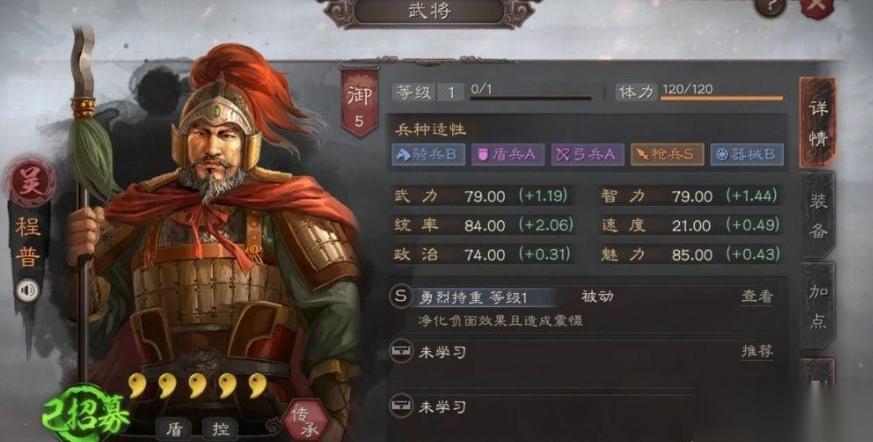Choose the 器械B troop aptitude badge
Image resolution: width=873 pixels, height=442 pixels.
click(x=747, y=154)
